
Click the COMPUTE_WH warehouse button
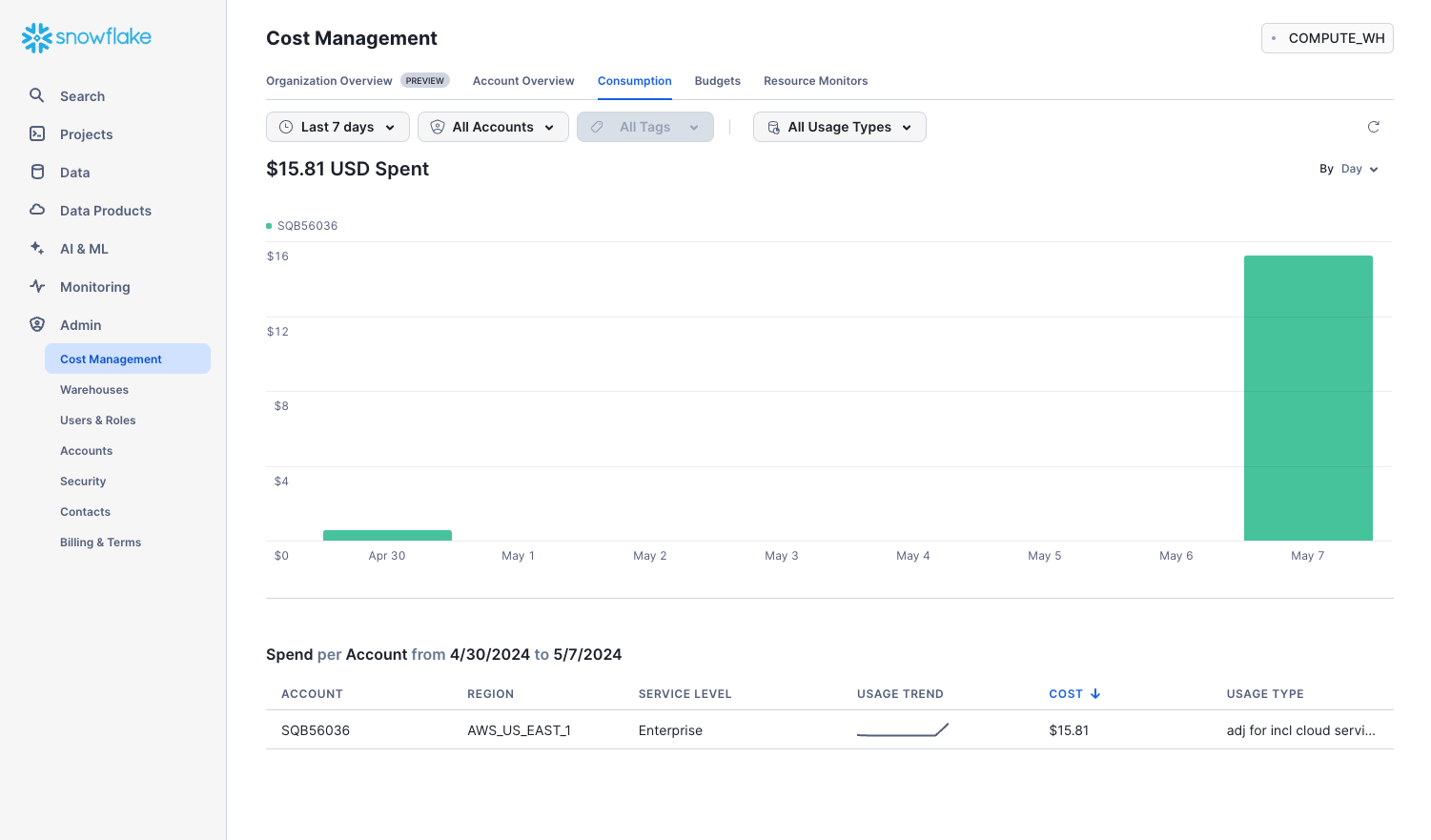[x=1327, y=38]
